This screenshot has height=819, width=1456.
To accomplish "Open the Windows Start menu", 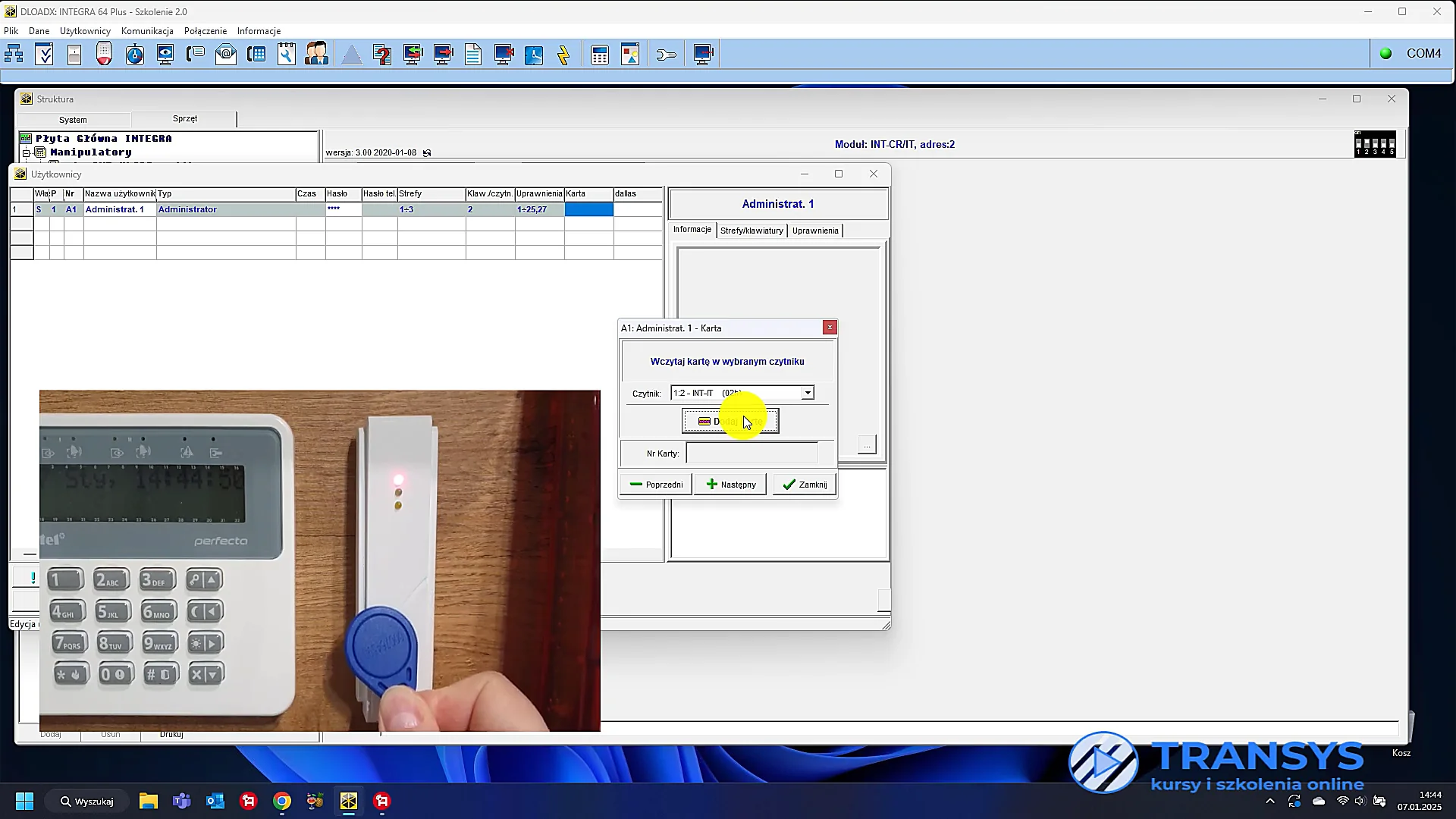I will pos(24,802).
